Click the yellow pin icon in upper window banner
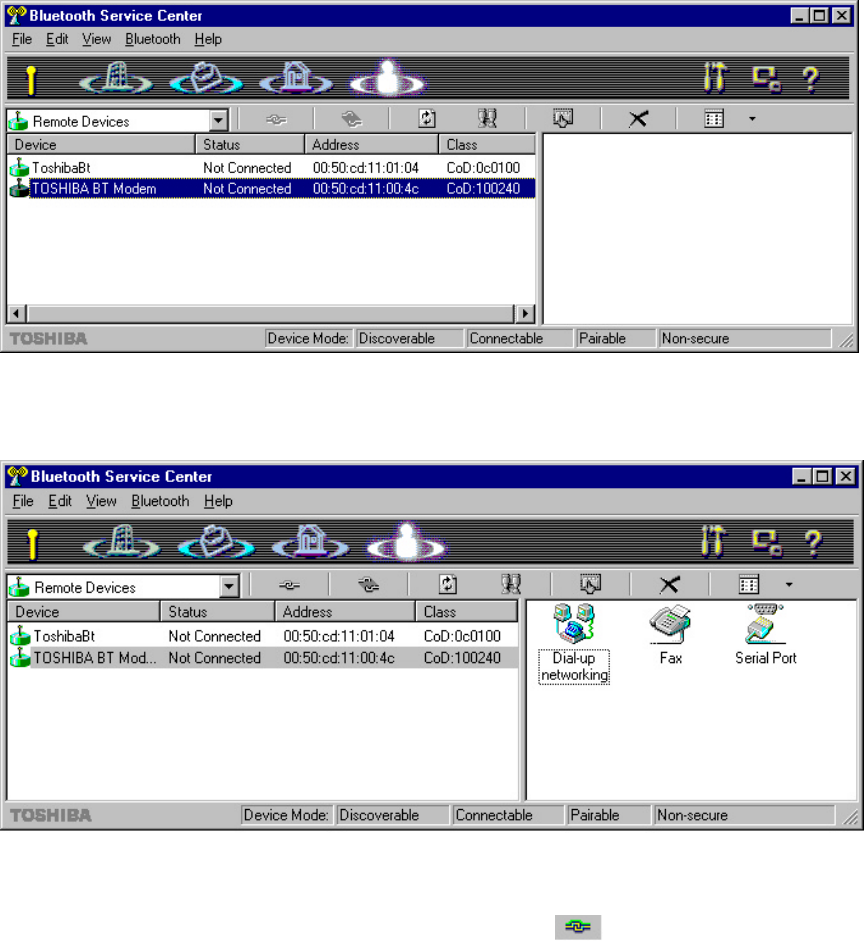Image resolution: width=864 pixels, height=941 pixels. click(31, 80)
